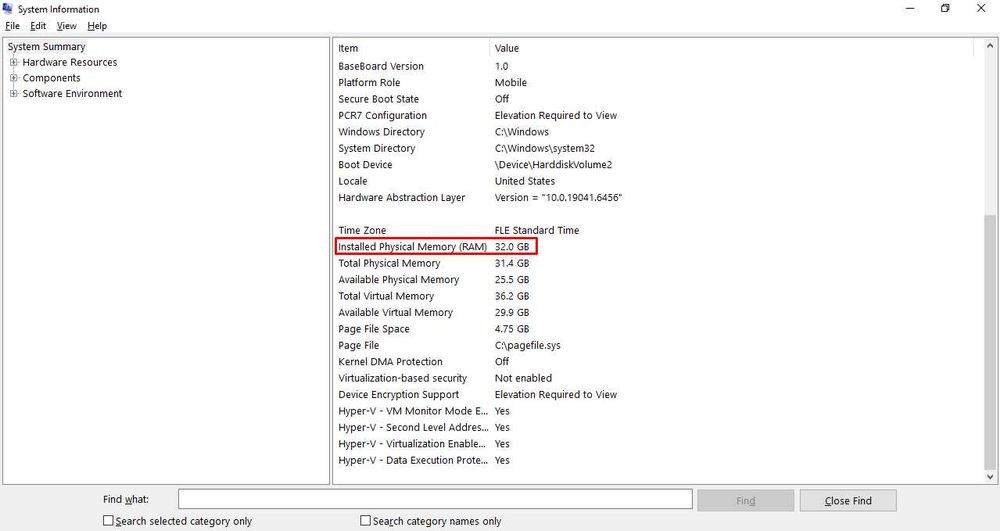The image size is (1000, 531).
Task: Expand the Components node
Action: click(x=13, y=78)
